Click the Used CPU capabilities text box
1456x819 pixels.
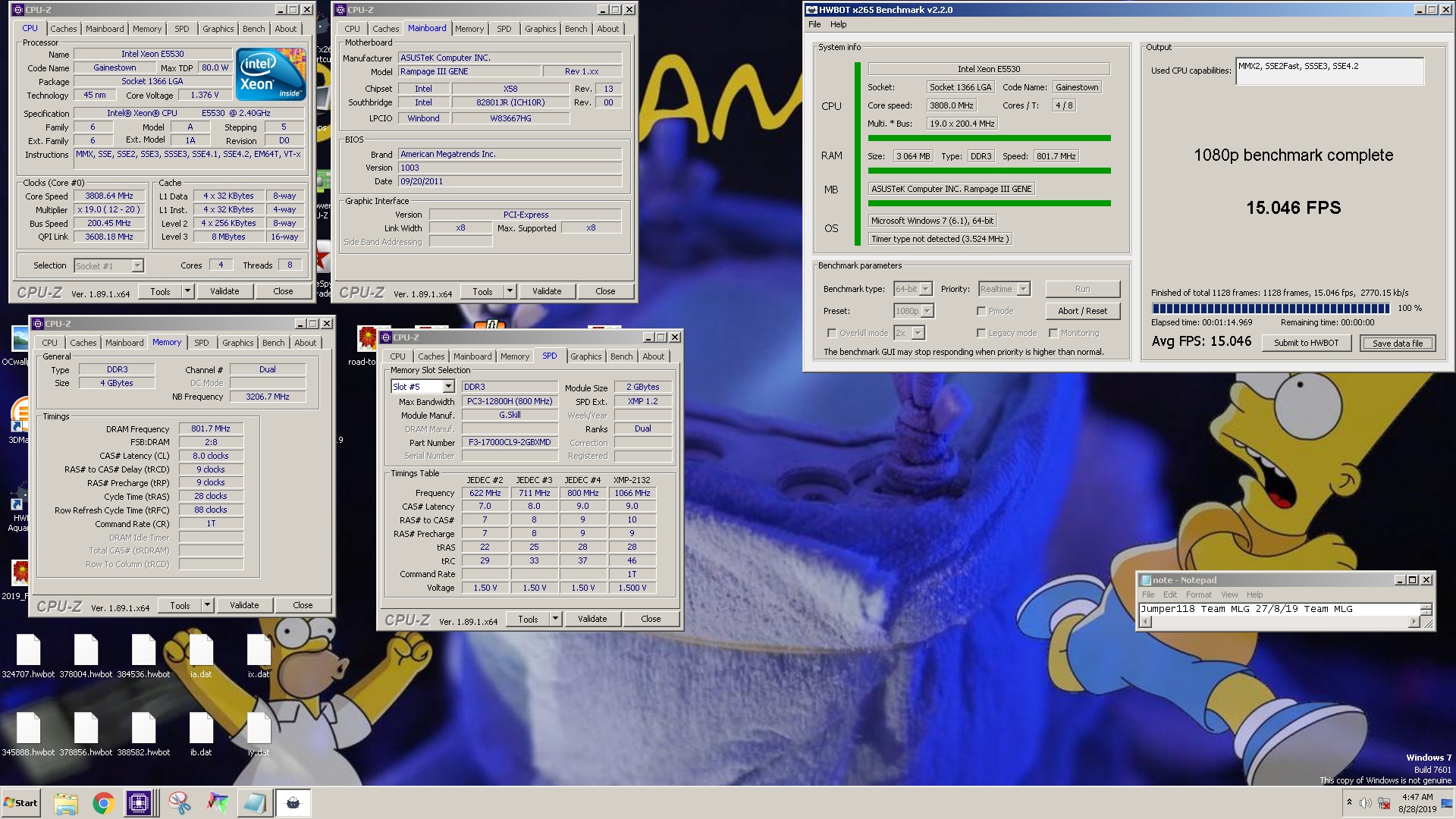pos(1329,71)
